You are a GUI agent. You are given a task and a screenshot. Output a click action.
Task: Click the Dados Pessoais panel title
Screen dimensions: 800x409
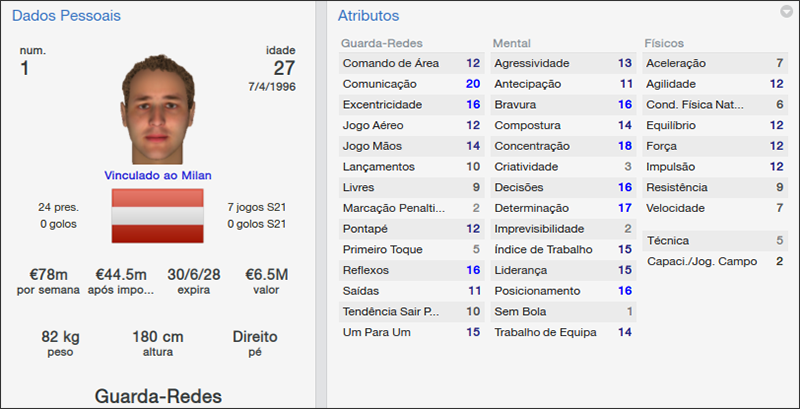point(54,16)
